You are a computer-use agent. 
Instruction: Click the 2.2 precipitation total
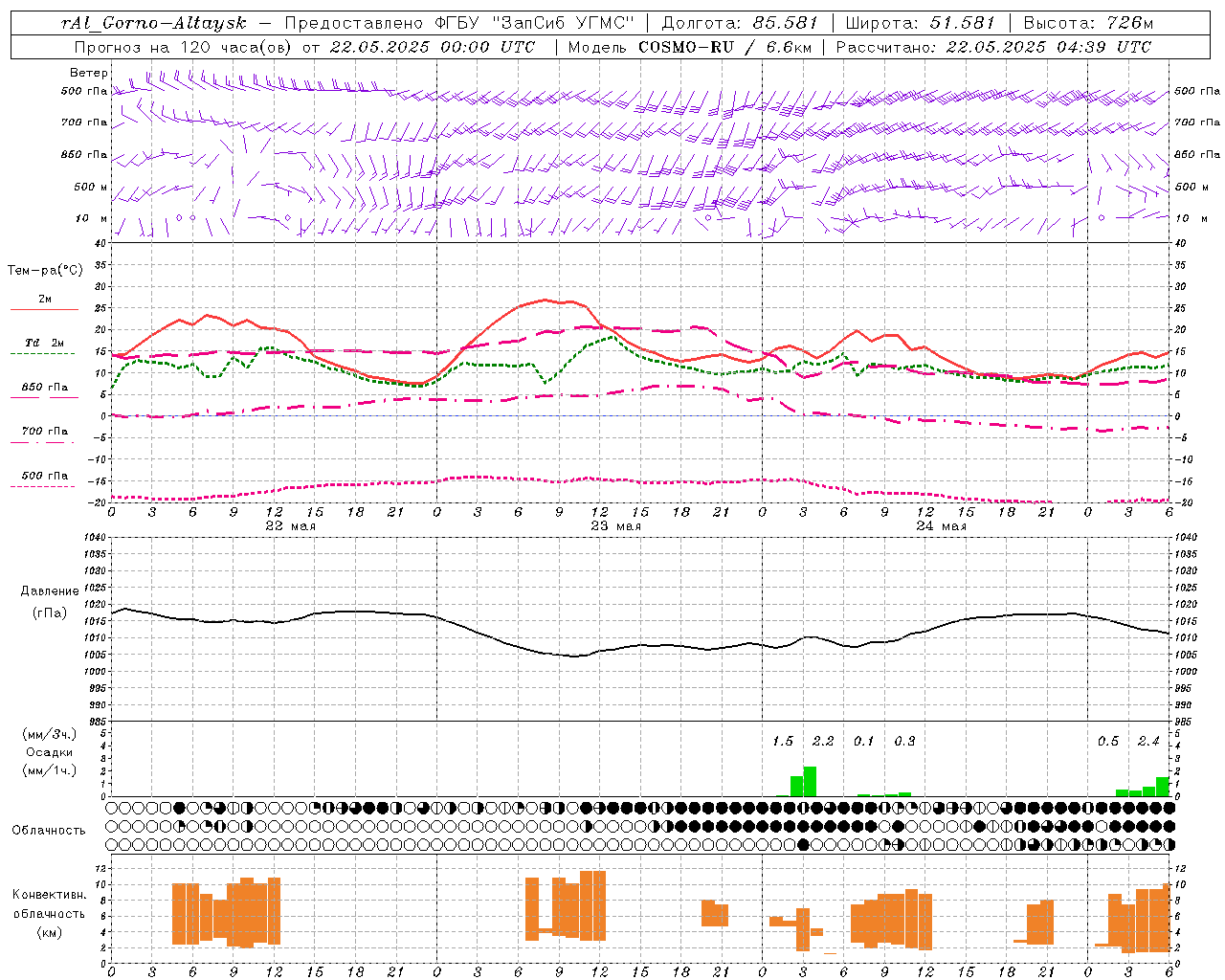(823, 742)
